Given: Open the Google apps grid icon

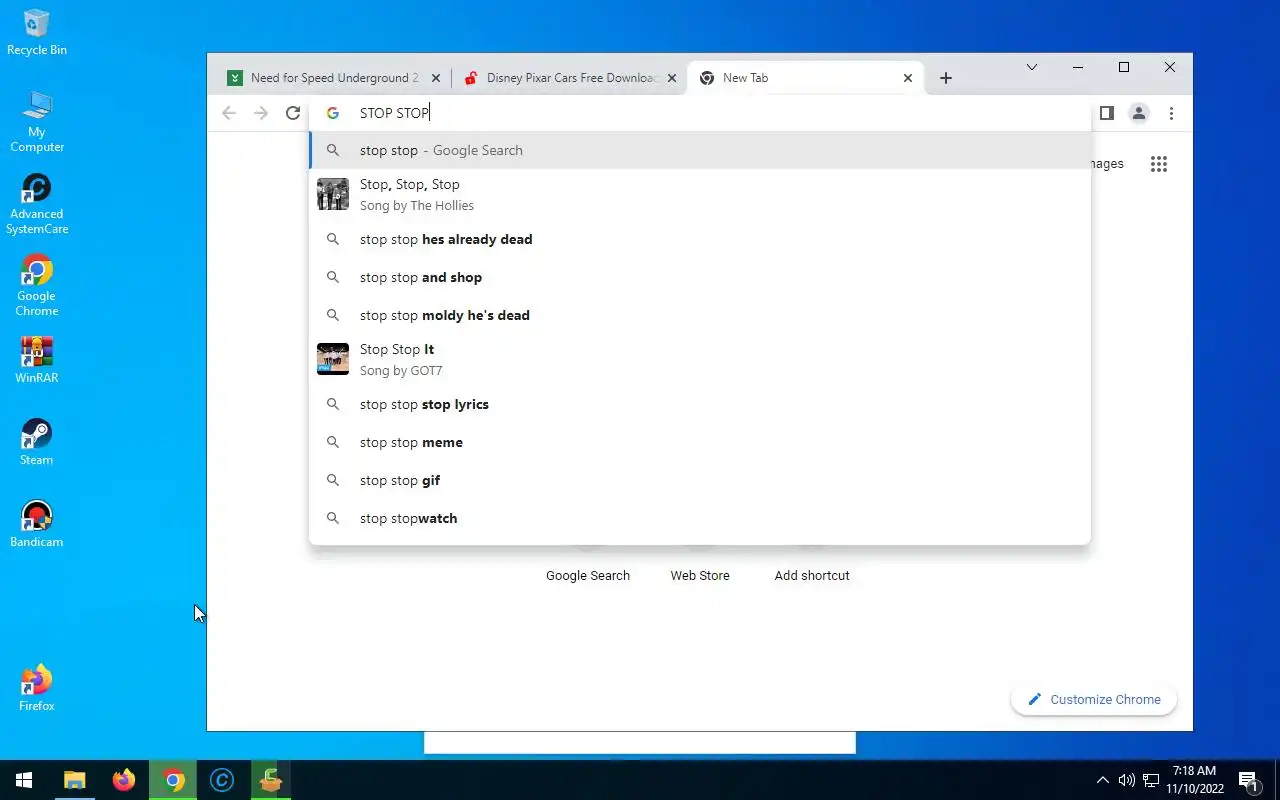Looking at the screenshot, I should [x=1159, y=164].
